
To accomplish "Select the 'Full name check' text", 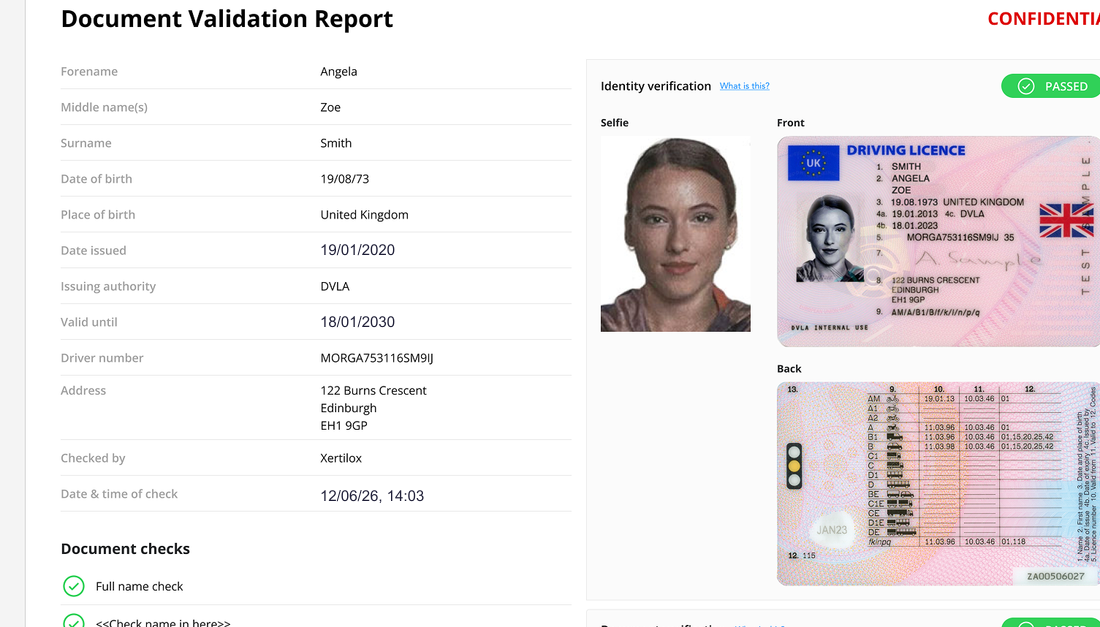I will tap(139, 586).
